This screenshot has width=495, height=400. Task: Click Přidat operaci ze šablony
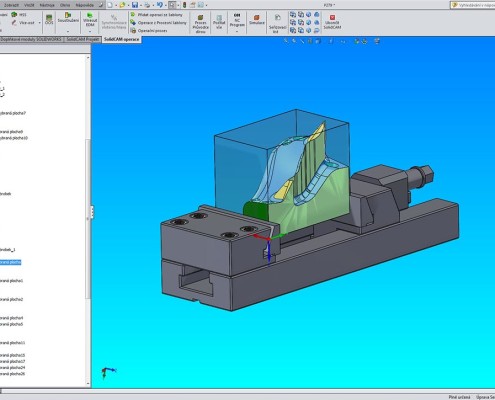point(157,15)
